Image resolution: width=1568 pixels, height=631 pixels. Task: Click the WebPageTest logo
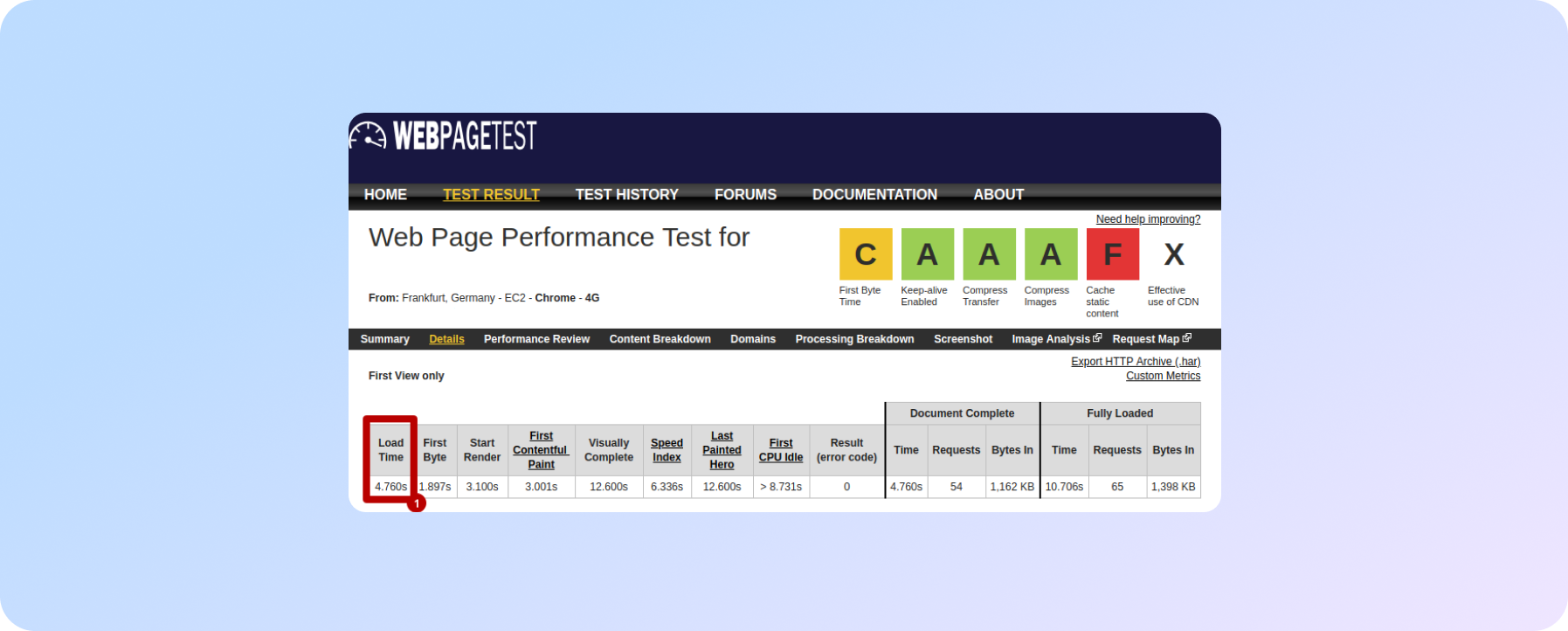(x=443, y=135)
